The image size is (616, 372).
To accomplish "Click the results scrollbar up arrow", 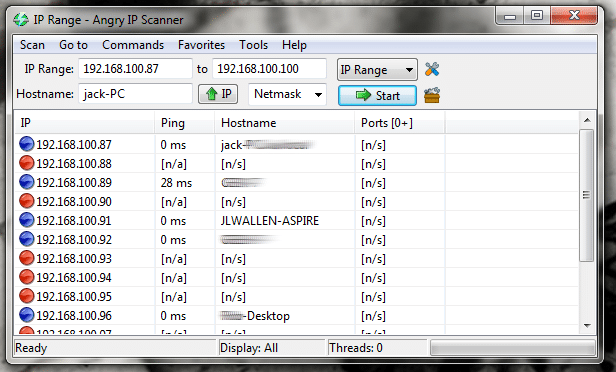I will (x=587, y=120).
